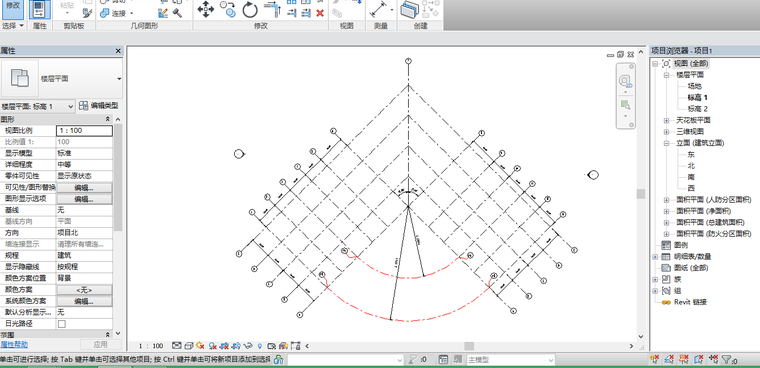
Task: Select the Move tool in Modify panel
Action: point(206,10)
